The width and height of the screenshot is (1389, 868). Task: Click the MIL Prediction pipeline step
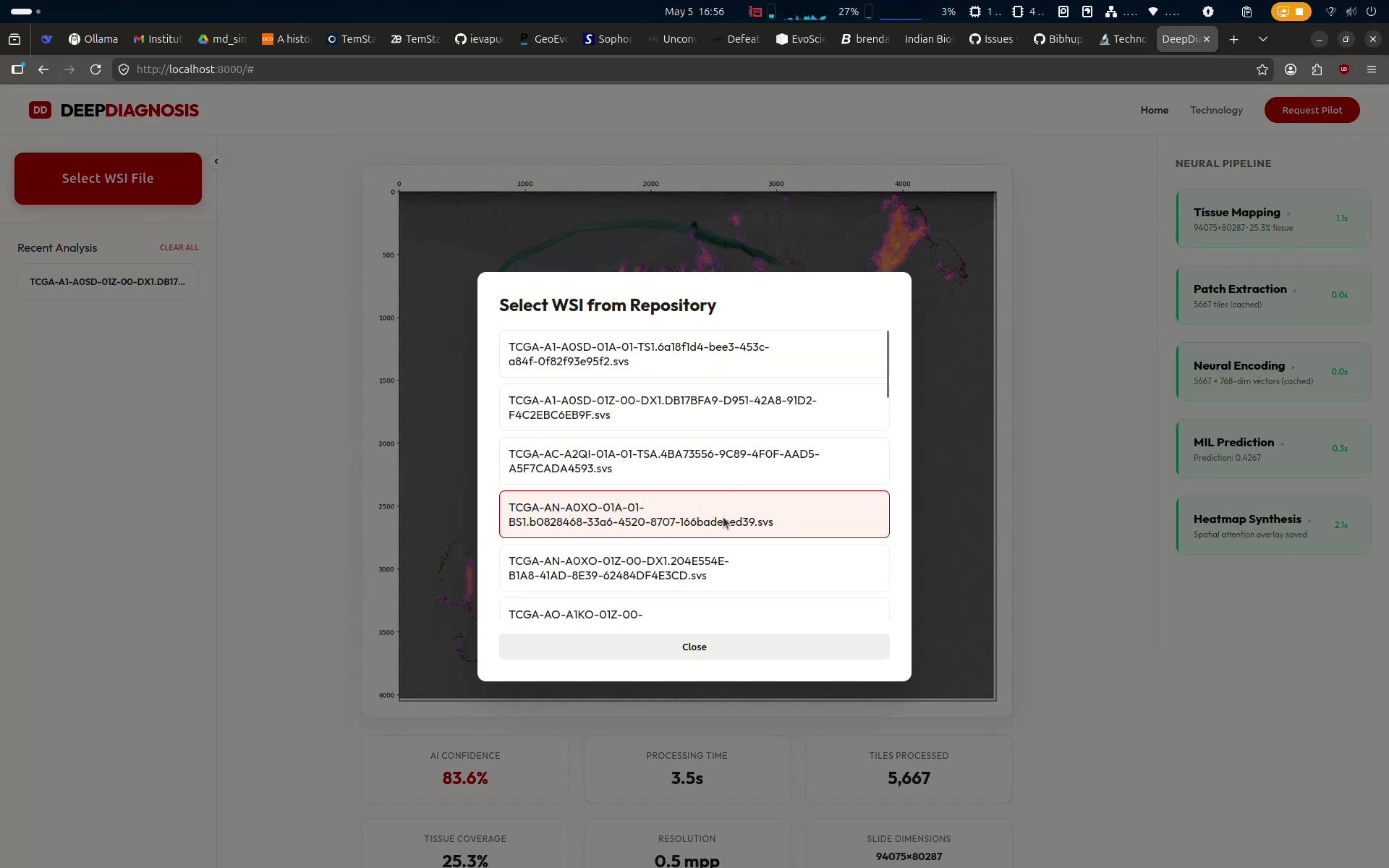[1273, 448]
